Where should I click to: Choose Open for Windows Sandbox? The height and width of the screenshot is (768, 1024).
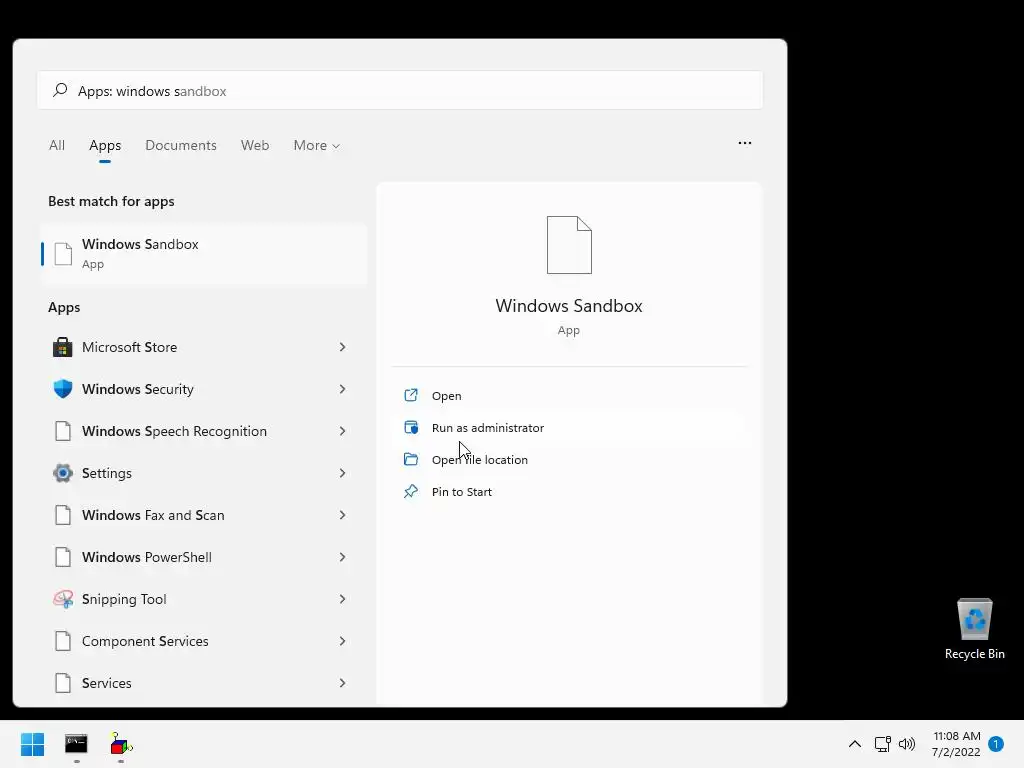point(569,395)
